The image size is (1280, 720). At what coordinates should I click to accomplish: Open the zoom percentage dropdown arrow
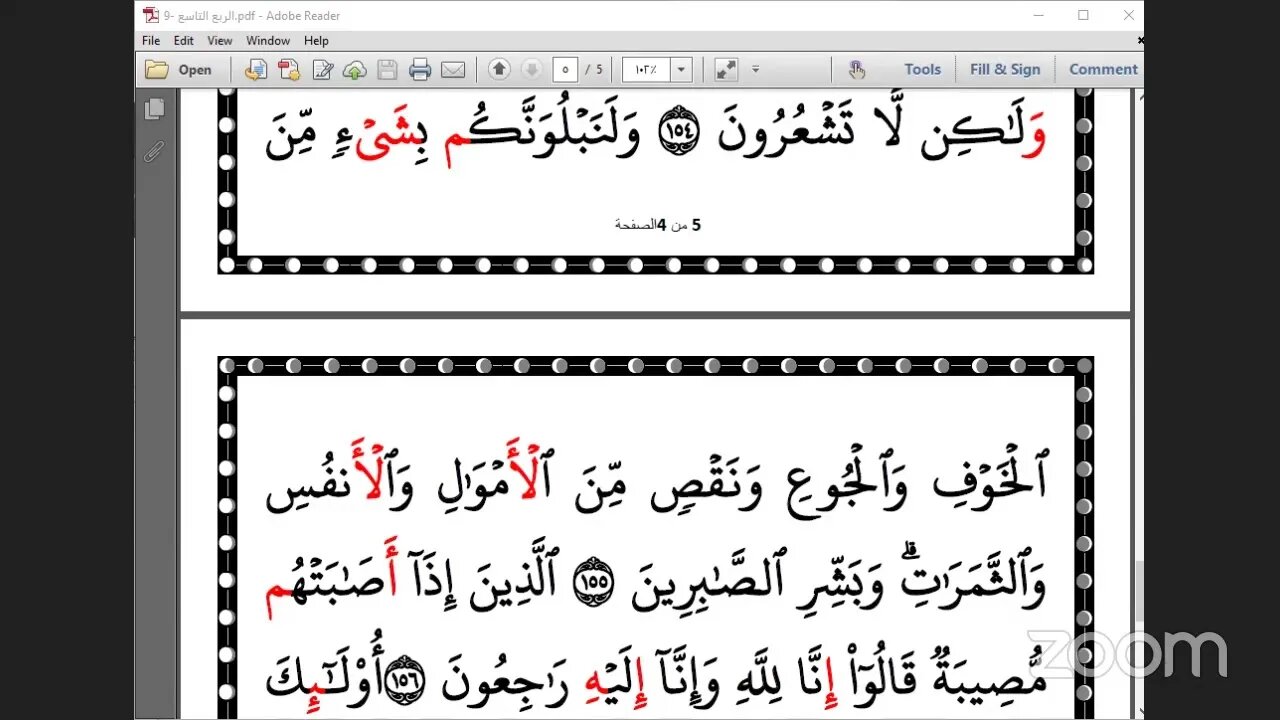coord(681,69)
